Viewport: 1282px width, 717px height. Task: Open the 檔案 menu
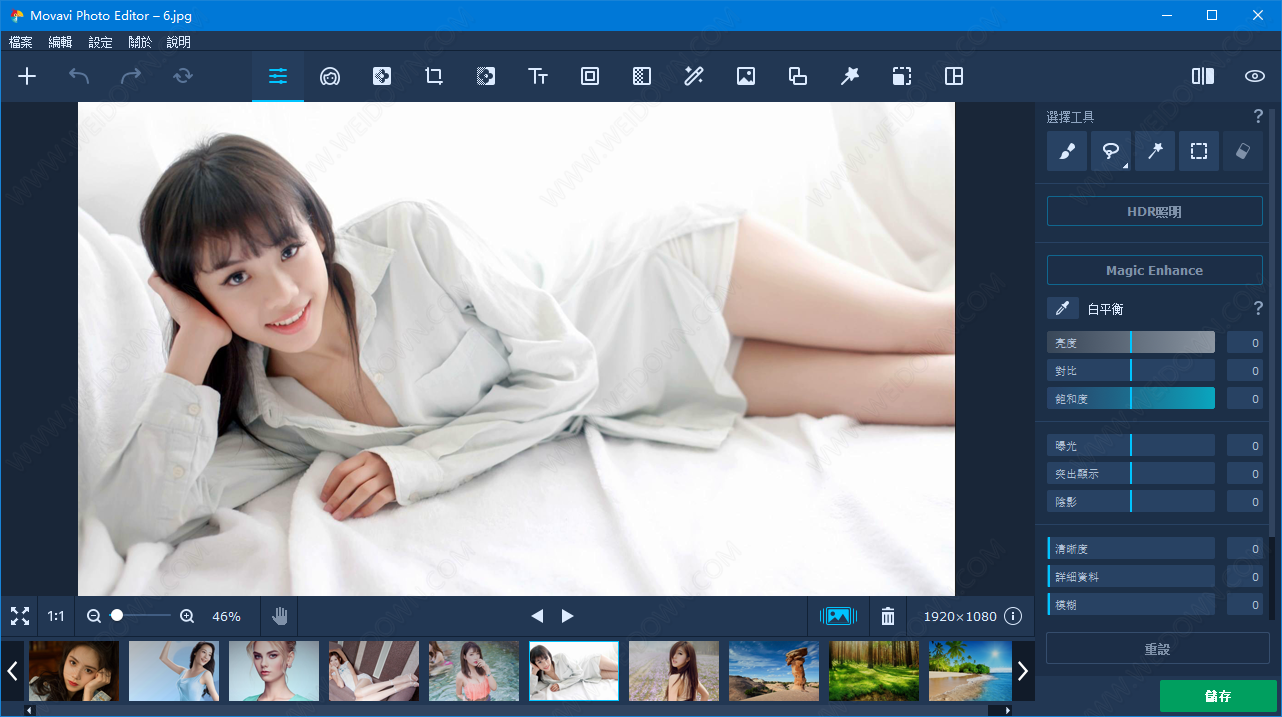tap(20, 42)
